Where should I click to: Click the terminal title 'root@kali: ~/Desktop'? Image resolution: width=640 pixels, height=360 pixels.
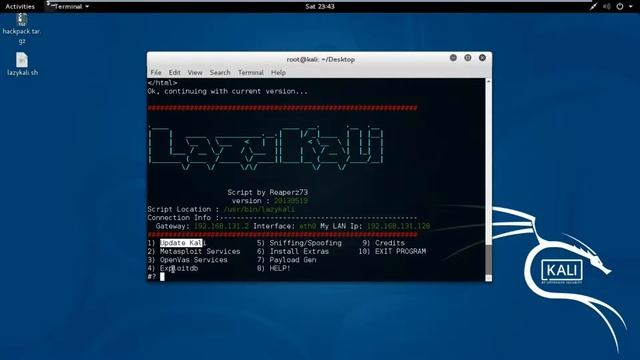tap(320, 60)
